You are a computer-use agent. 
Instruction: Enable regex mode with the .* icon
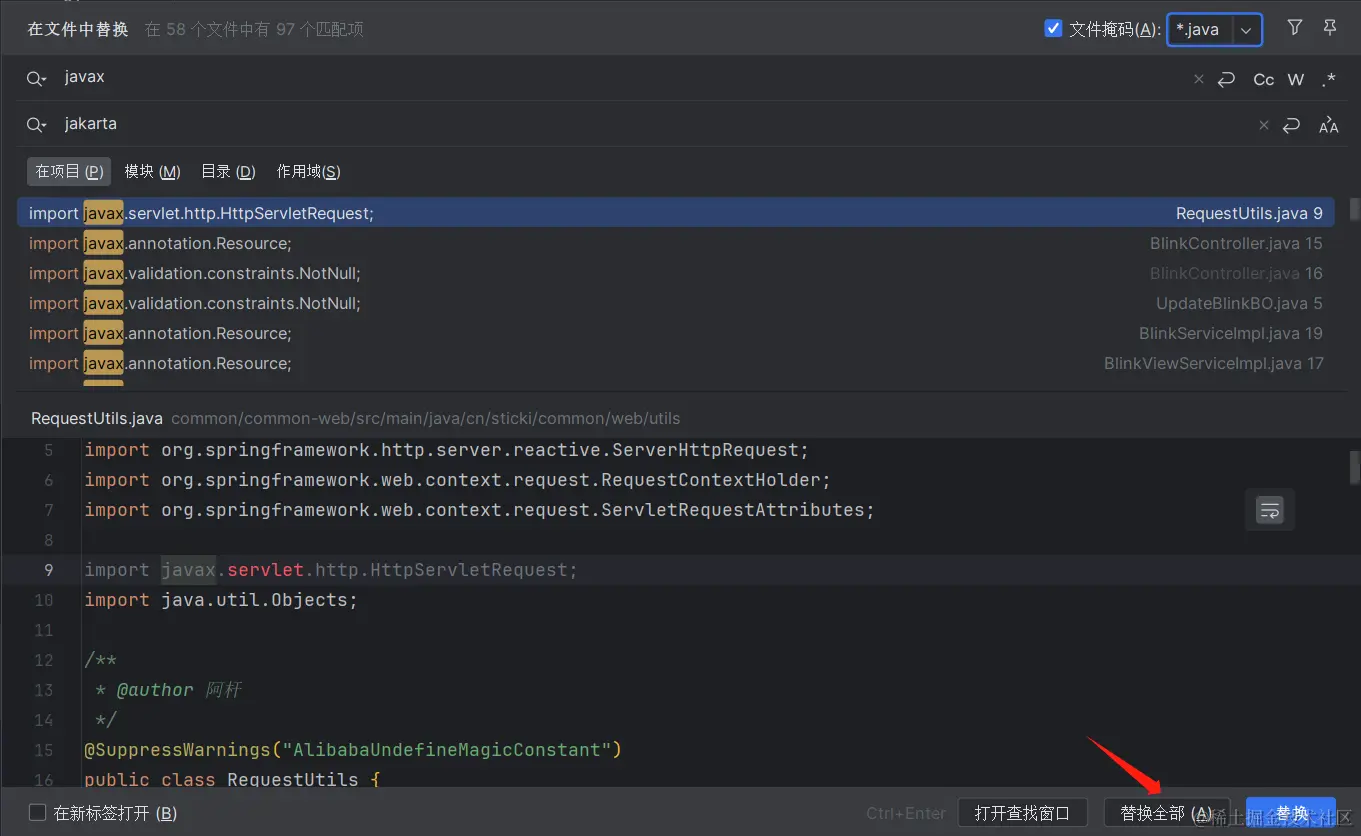point(1328,78)
